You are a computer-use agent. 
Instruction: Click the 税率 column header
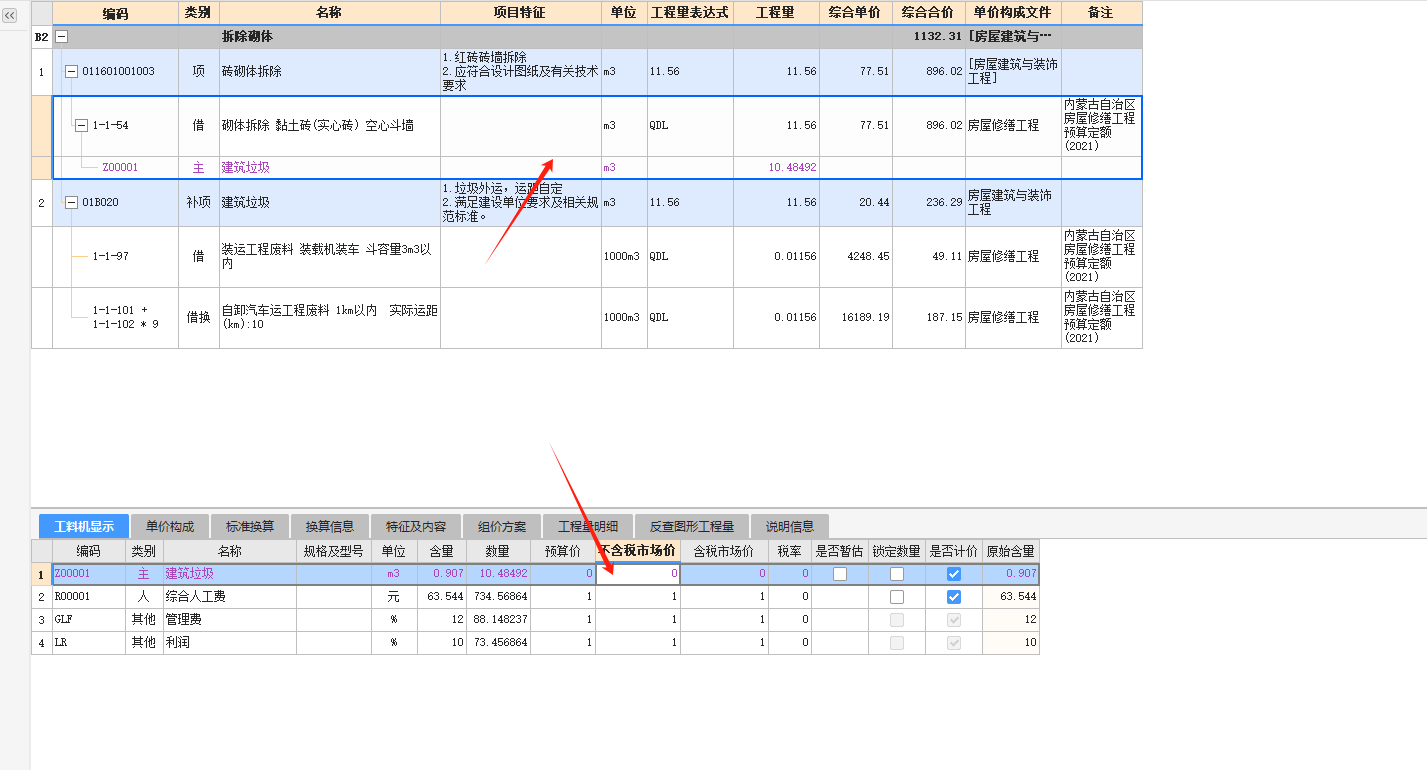pyautogui.click(x=790, y=551)
